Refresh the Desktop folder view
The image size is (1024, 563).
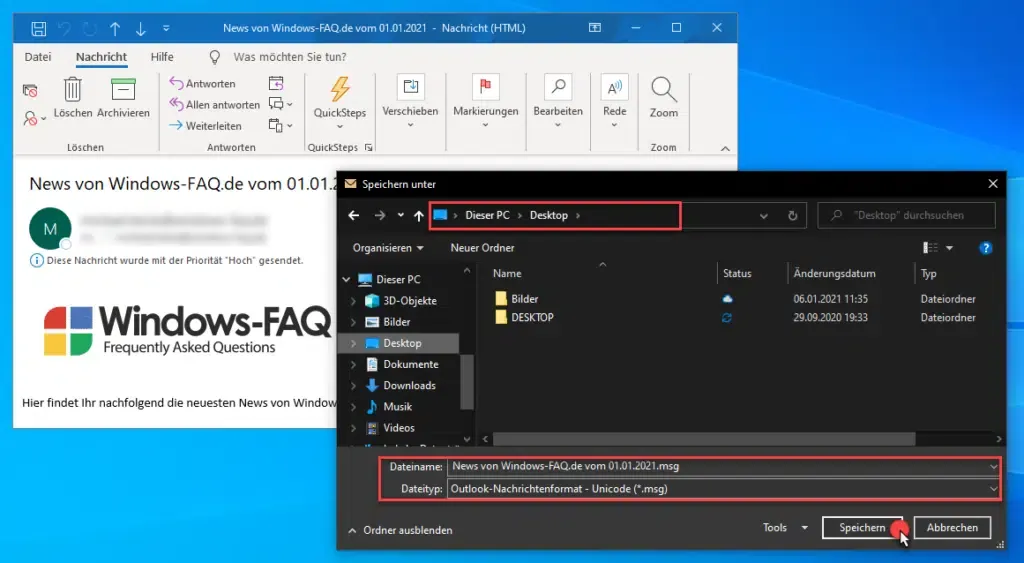coord(792,216)
